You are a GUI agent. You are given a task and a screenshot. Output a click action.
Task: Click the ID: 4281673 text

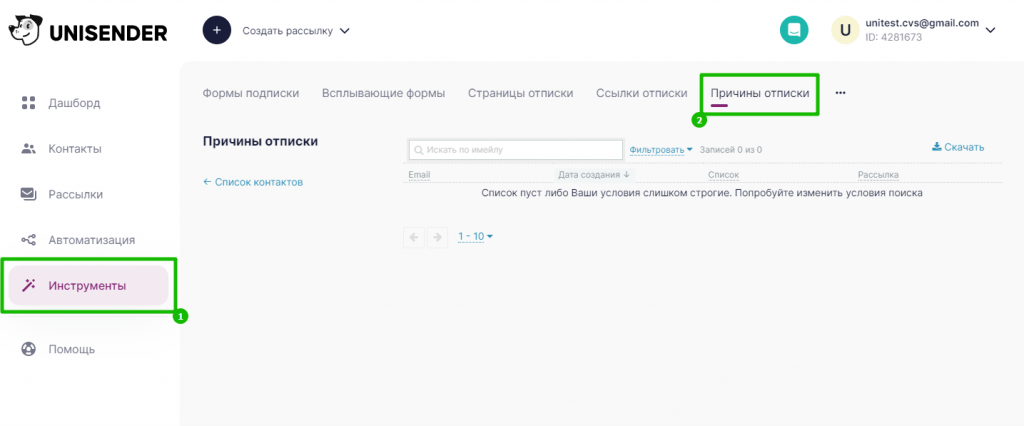[x=893, y=37]
